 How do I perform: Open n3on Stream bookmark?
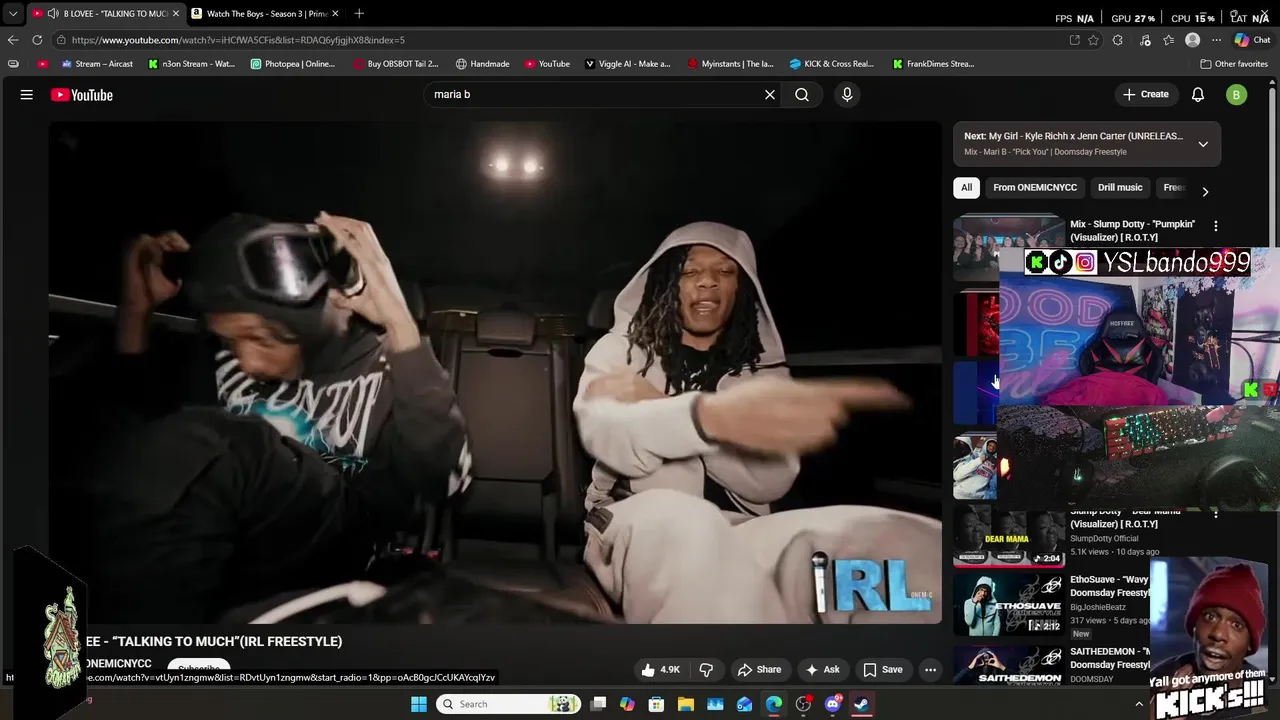191,64
